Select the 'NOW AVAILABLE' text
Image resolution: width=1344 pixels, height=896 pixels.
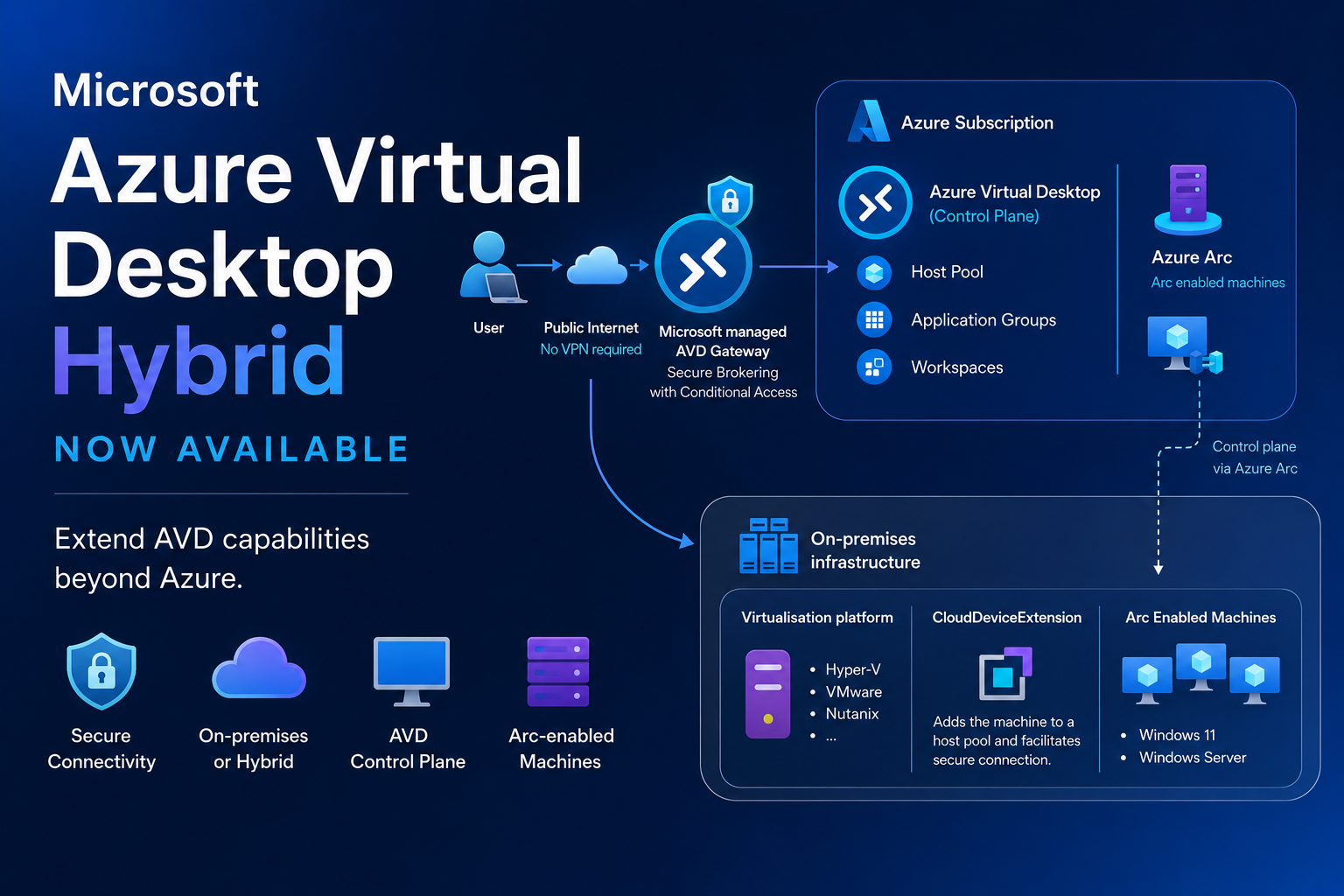tap(232, 449)
